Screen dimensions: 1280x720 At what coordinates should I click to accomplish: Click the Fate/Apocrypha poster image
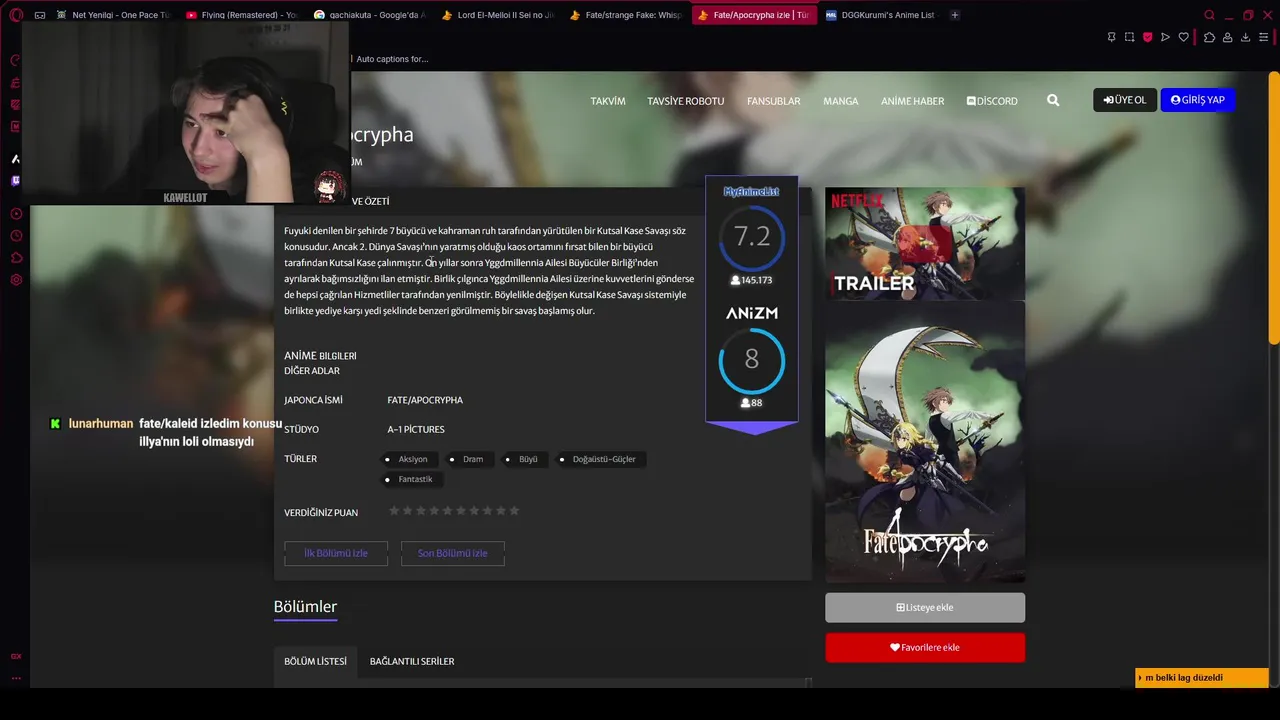(x=925, y=441)
